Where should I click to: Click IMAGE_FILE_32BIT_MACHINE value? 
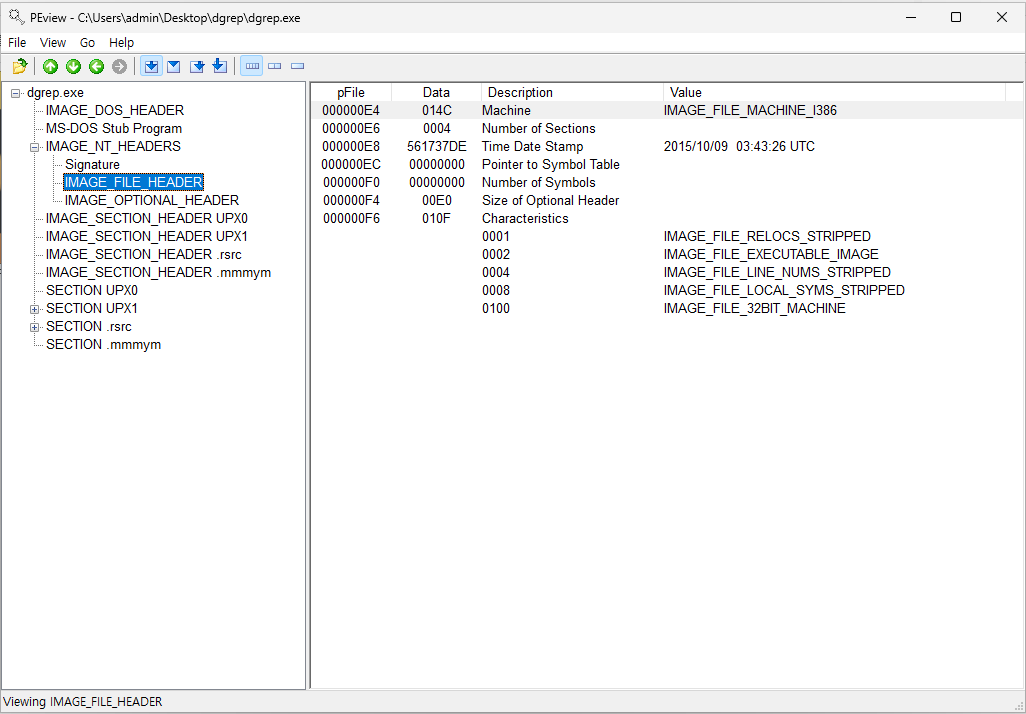pyautogui.click(x=754, y=308)
